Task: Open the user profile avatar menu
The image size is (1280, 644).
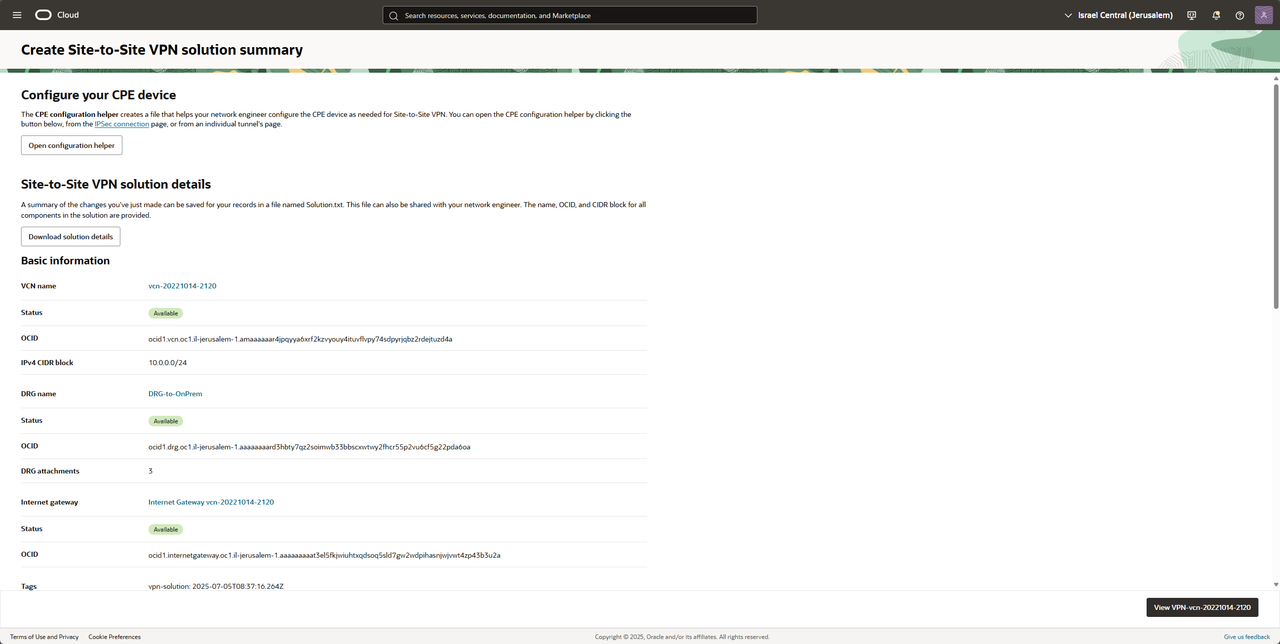Action: click(x=1264, y=15)
